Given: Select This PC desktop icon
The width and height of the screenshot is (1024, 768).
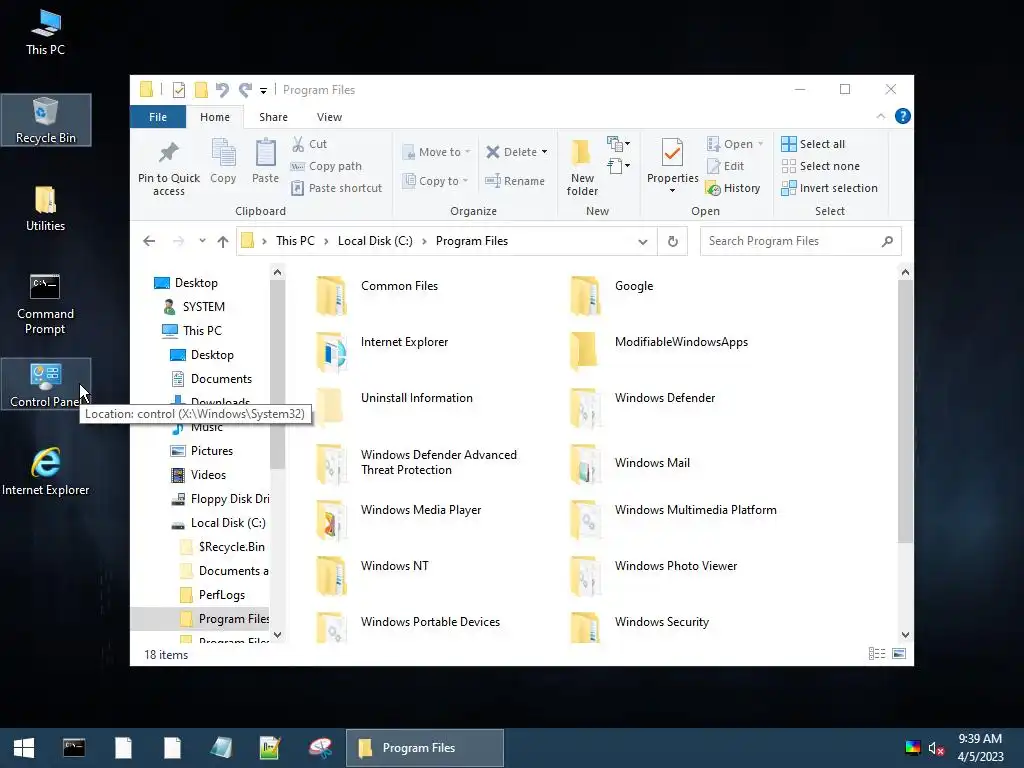Looking at the screenshot, I should [46, 33].
